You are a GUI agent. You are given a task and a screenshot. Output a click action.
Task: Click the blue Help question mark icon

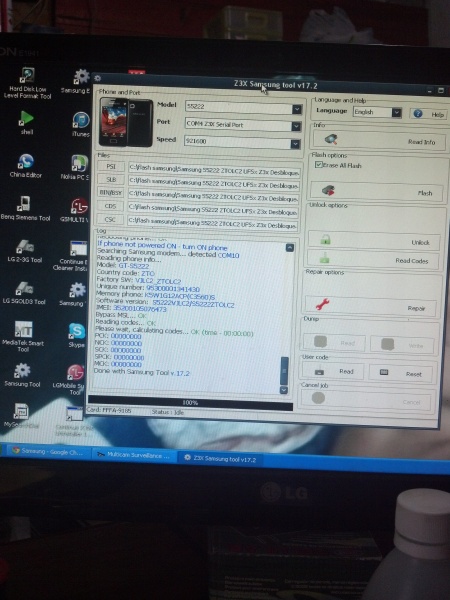417,114
